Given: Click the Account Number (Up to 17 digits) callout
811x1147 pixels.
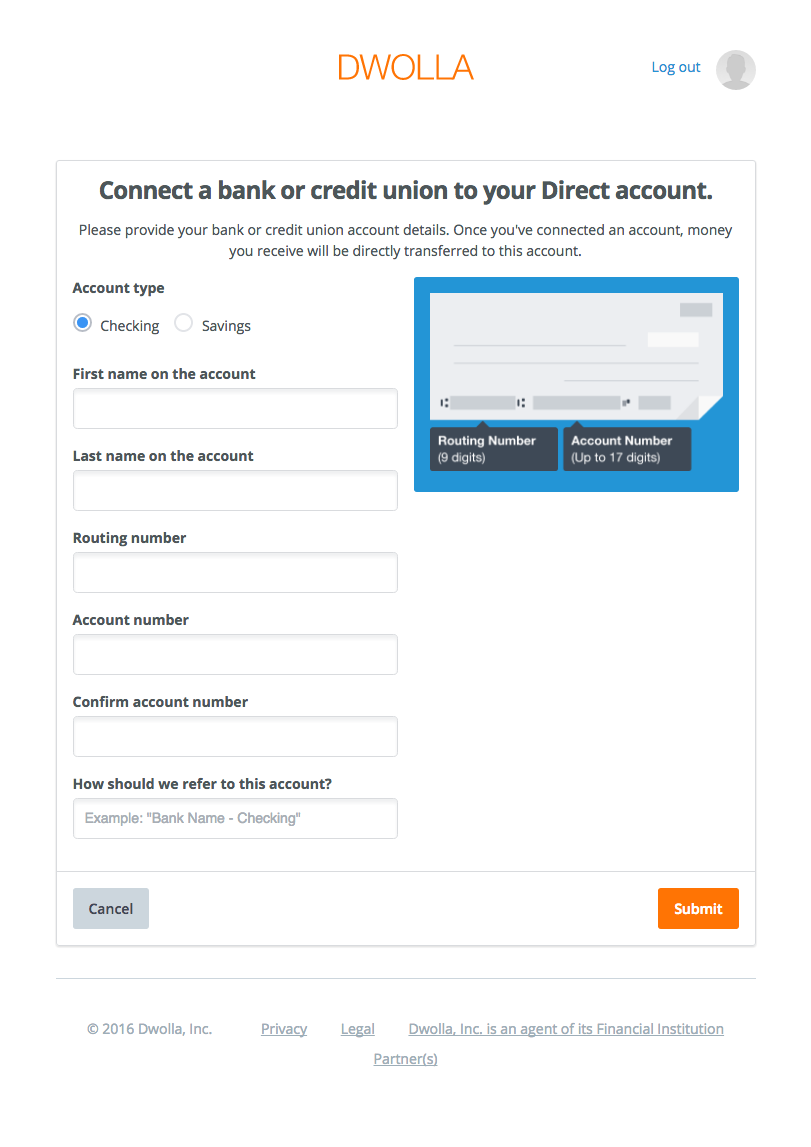Looking at the screenshot, I should click(626, 449).
